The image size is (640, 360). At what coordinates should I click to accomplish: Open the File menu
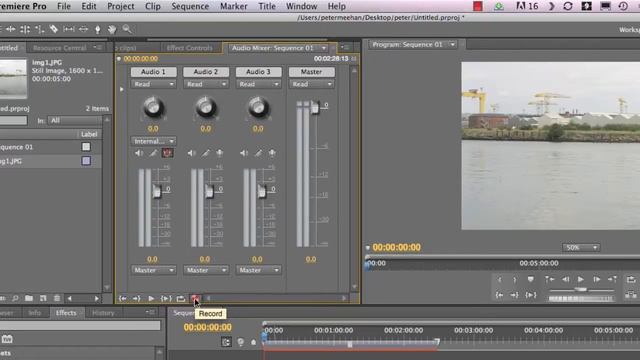[64, 6]
